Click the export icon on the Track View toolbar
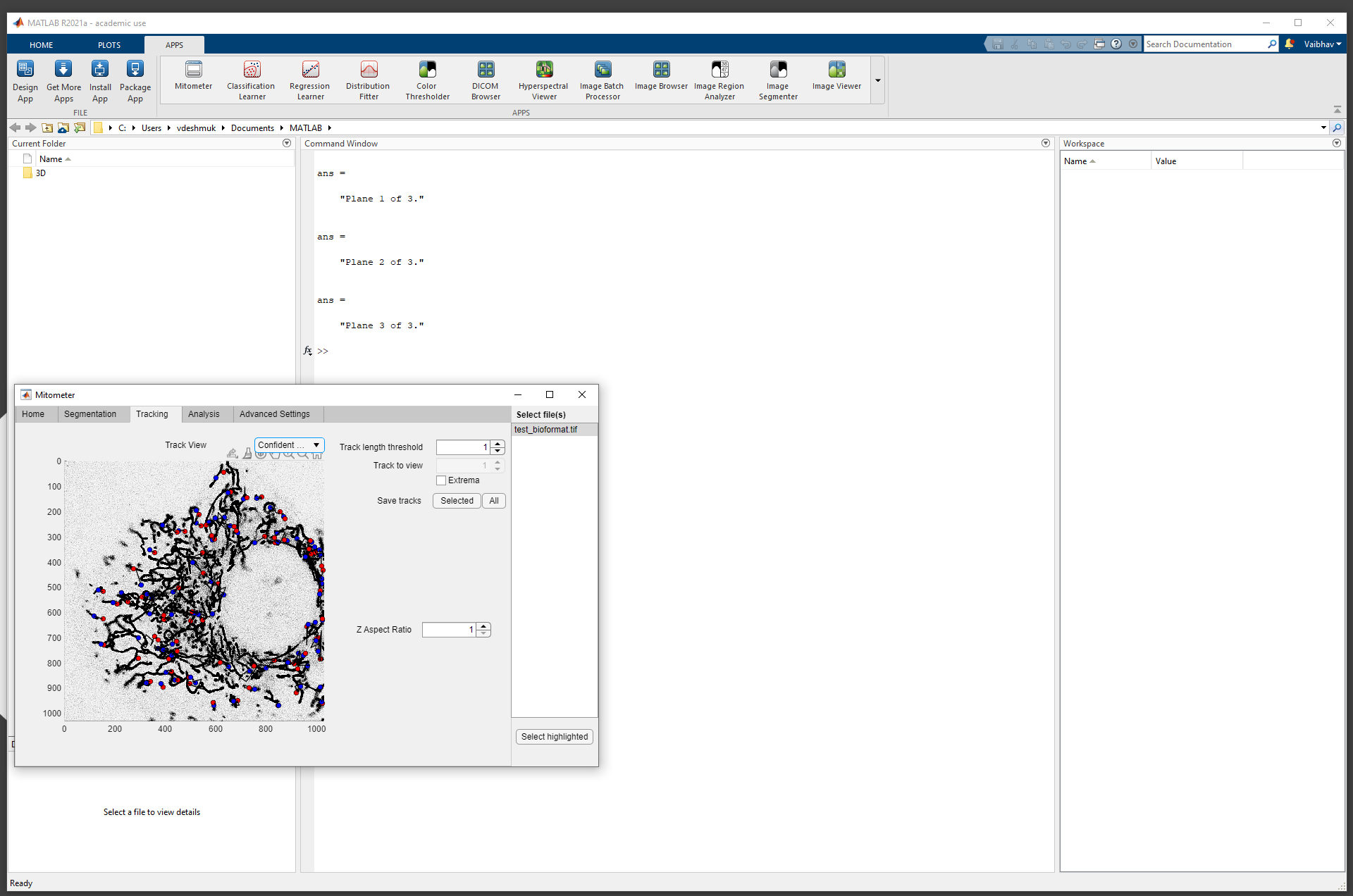The width and height of the screenshot is (1353, 896). coord(232,453)
